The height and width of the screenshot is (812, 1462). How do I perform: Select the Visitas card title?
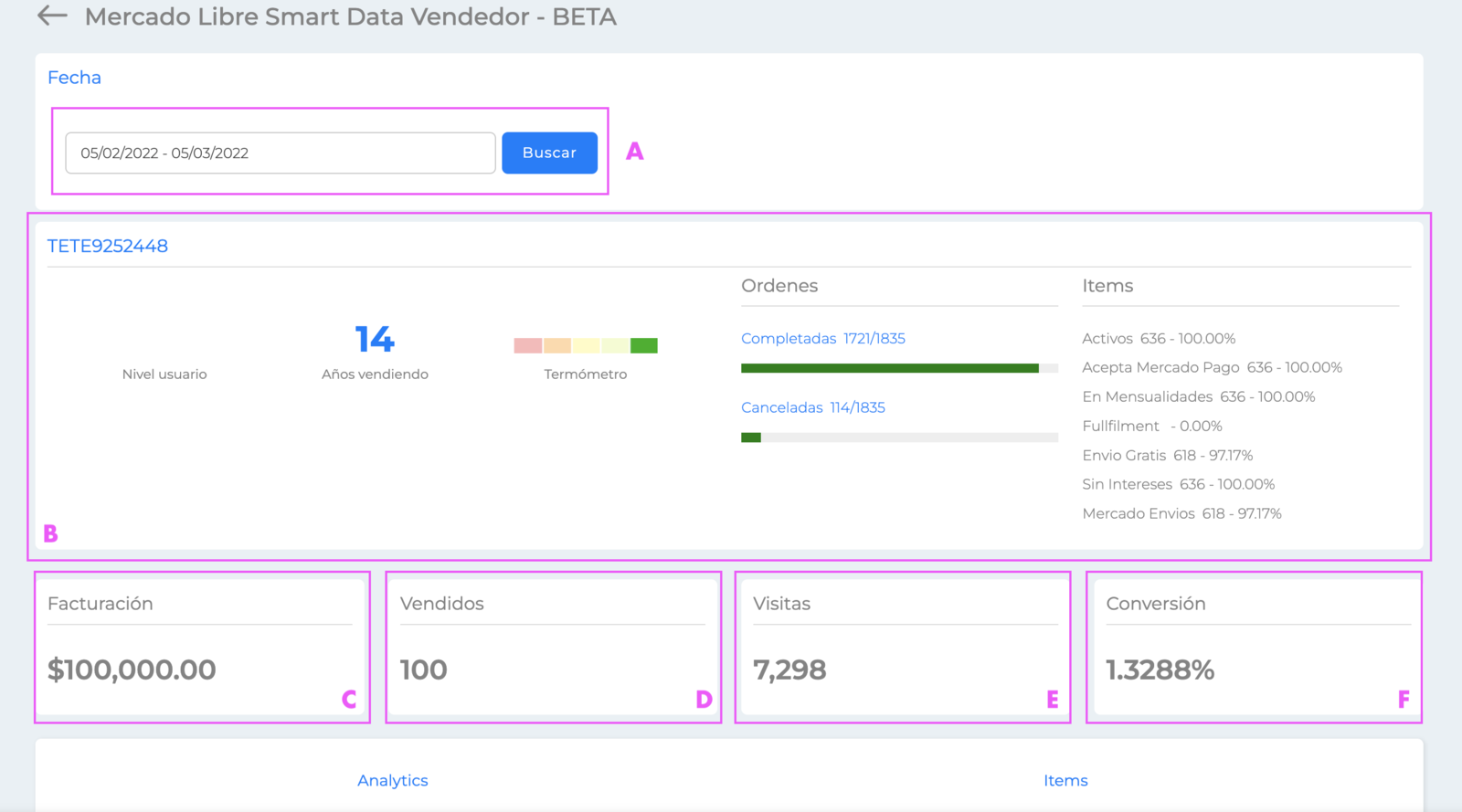(x=782, y=604)
